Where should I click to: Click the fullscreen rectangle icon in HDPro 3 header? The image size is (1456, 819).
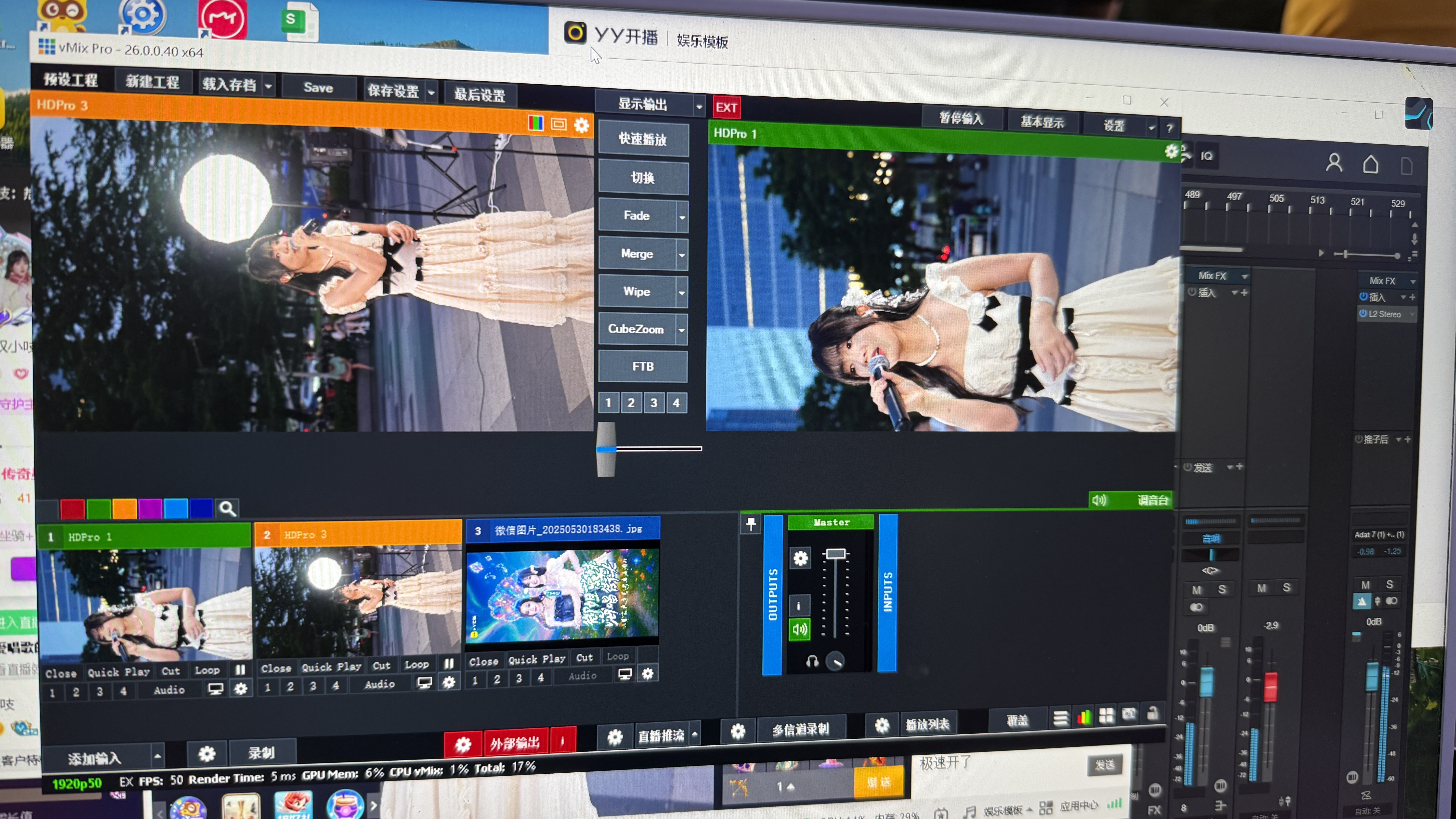(558, 124)
